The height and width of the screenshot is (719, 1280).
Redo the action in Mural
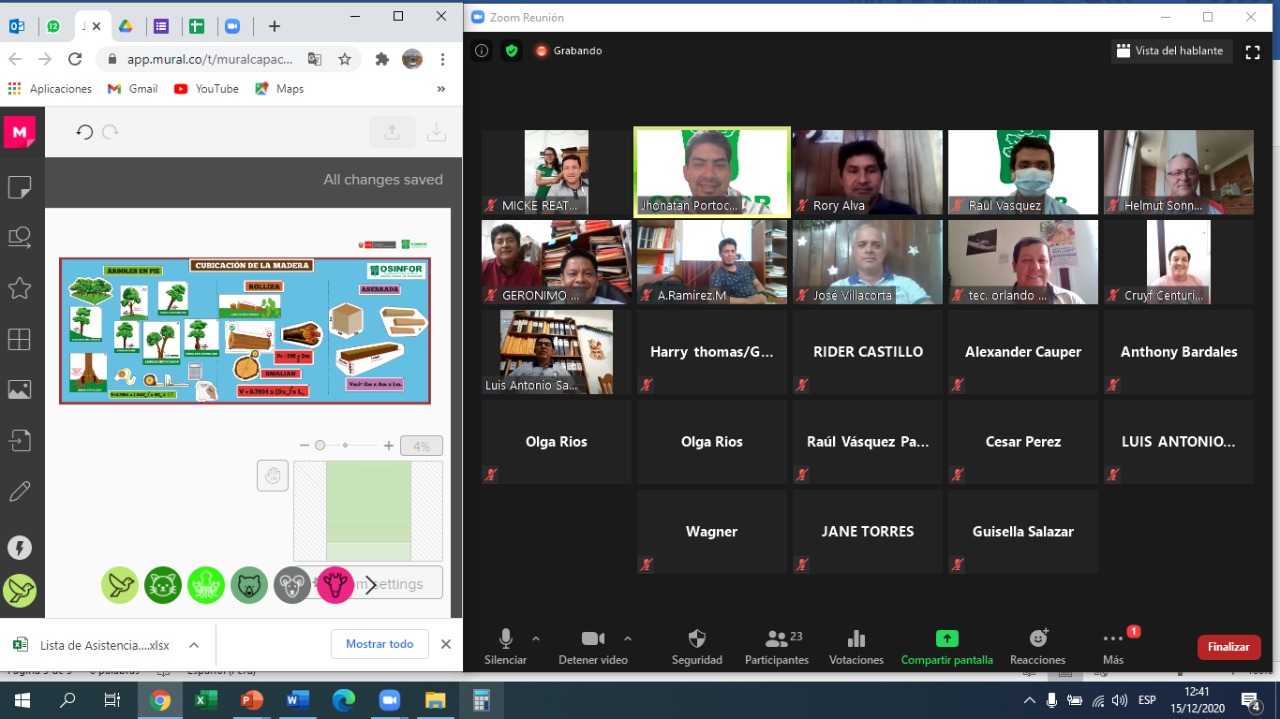[111, 132]
